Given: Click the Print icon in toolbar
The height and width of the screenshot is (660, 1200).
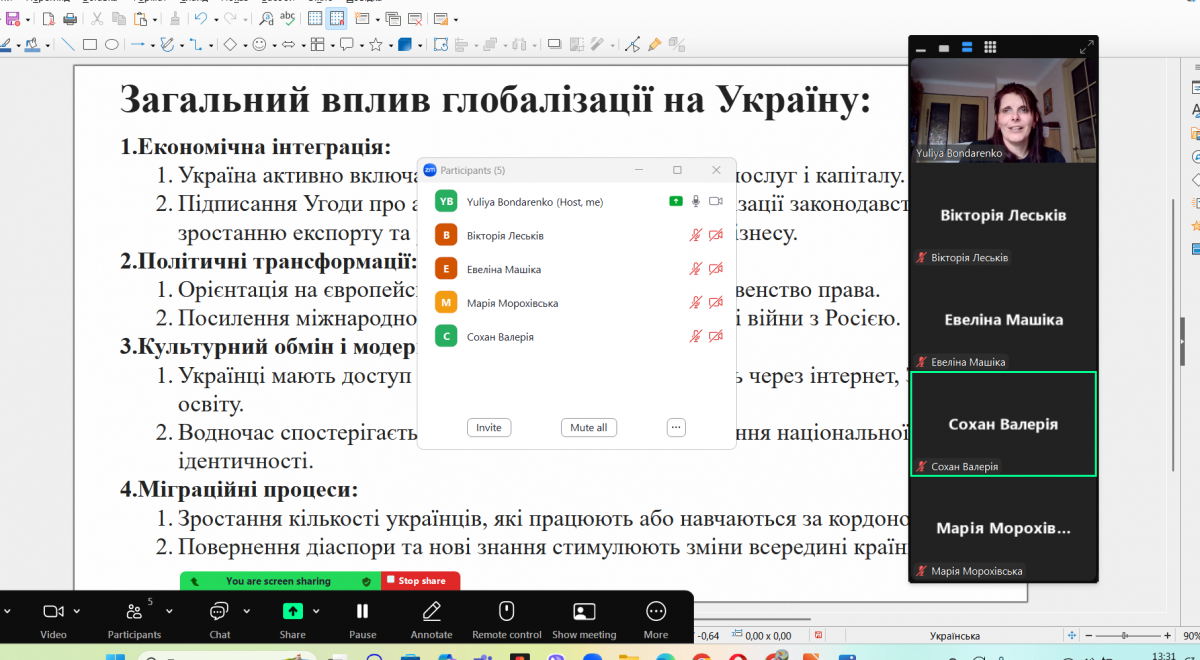Looking at the screenshot, I should (69, 19).
